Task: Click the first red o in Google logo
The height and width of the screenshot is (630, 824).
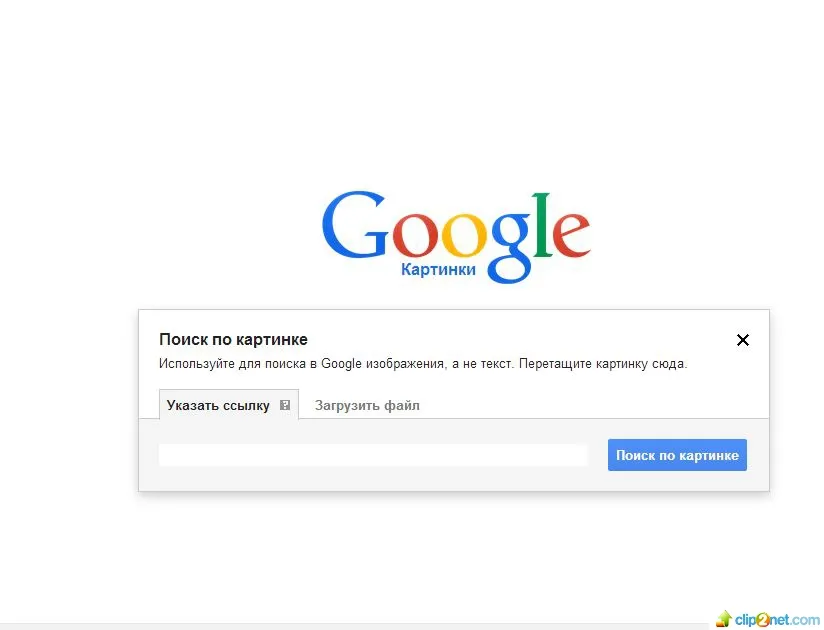Action: click(414, 236)
